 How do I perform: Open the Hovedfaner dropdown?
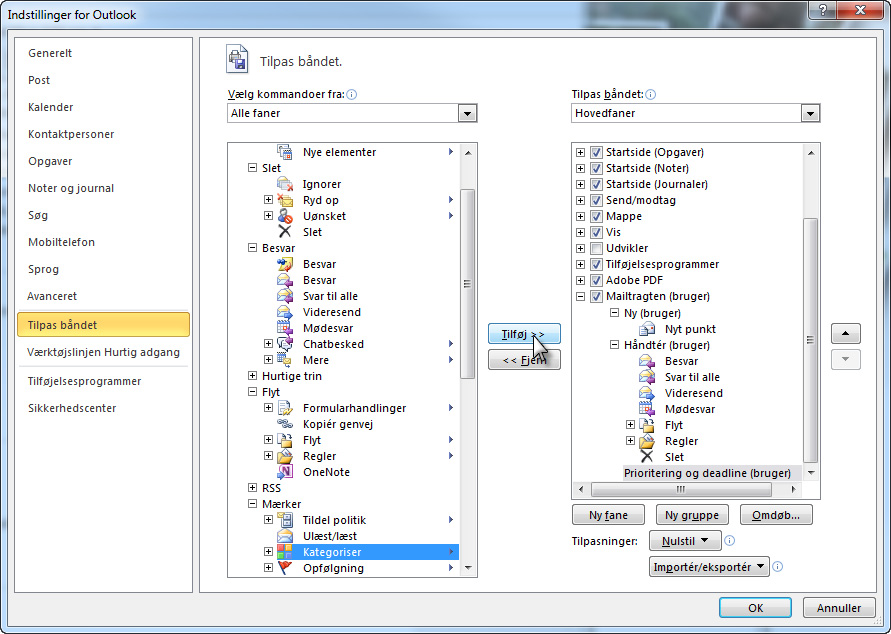[x=810, y=113]
